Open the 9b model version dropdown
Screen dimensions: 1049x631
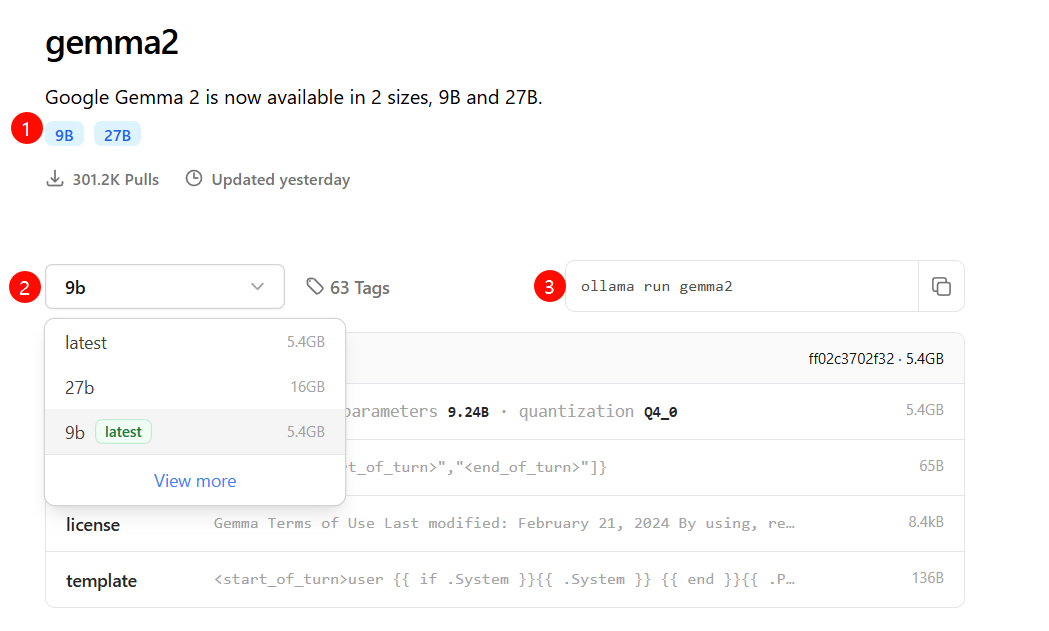(x=165, y=287)
